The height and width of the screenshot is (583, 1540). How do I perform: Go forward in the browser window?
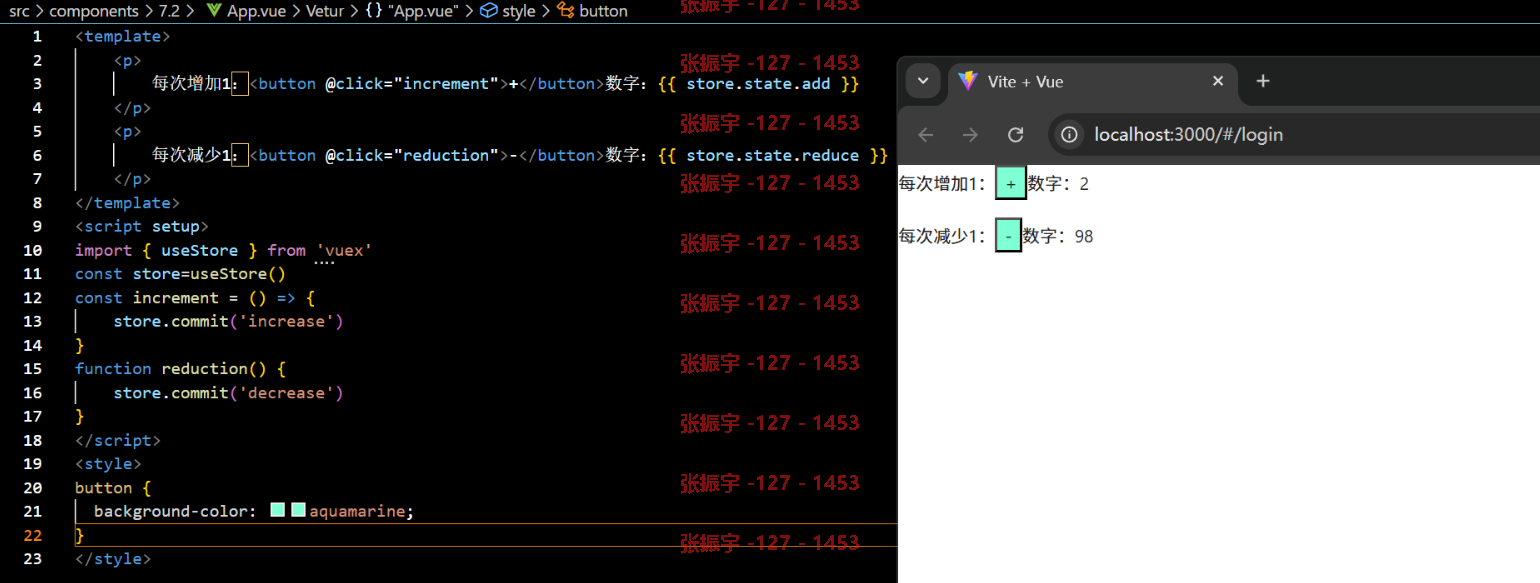point(970,134)
